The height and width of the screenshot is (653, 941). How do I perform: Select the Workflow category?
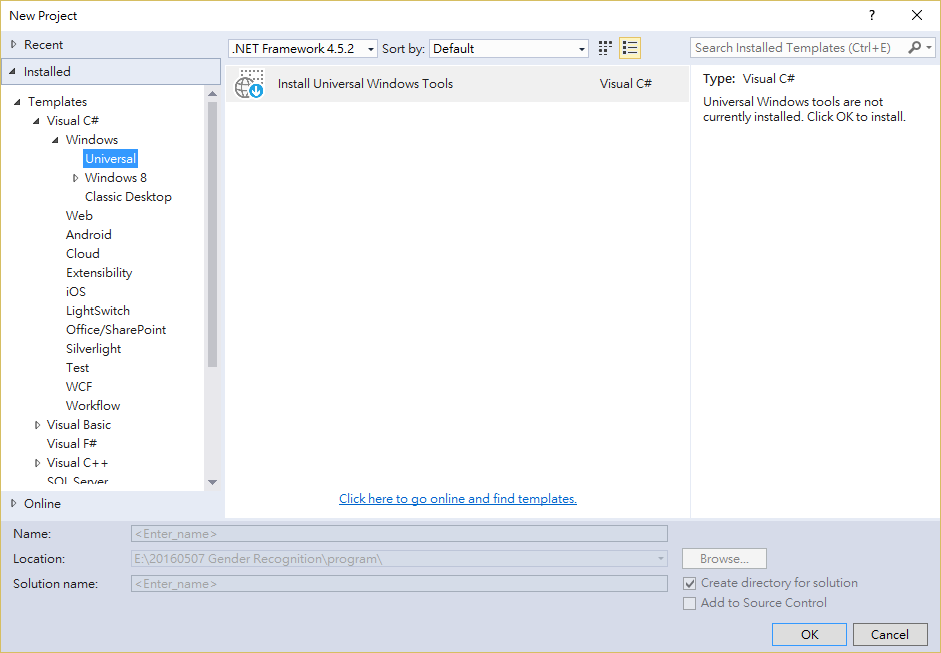click(x=93, y=406)
